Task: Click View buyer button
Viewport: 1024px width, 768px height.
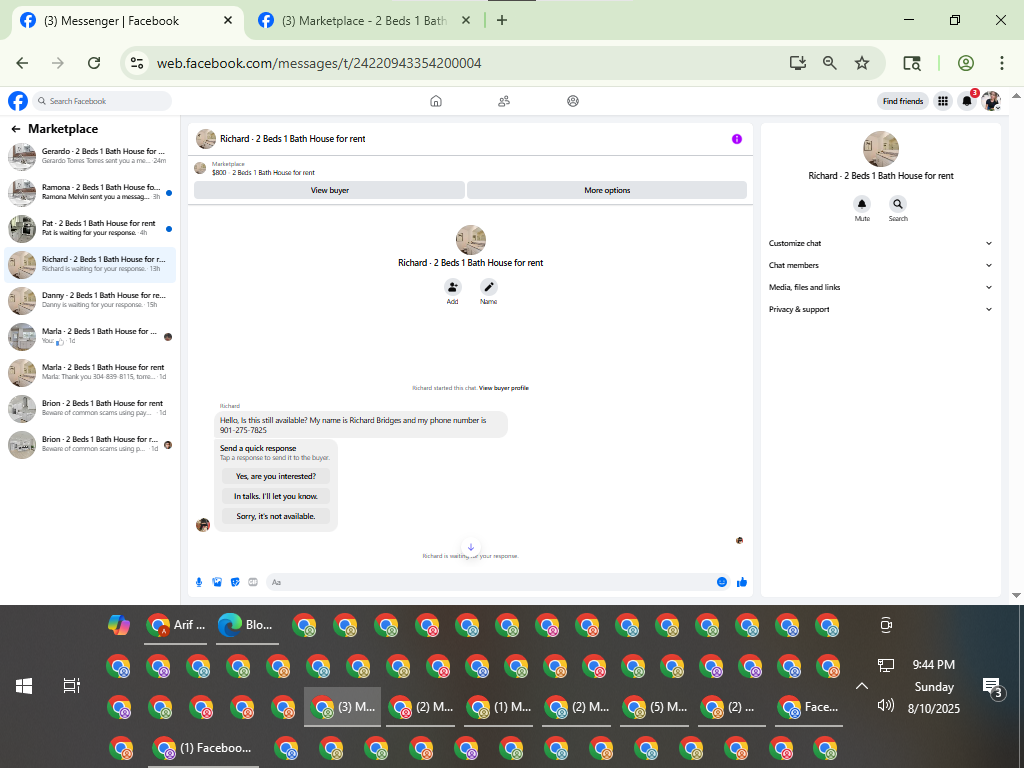Action: [329, 190]
